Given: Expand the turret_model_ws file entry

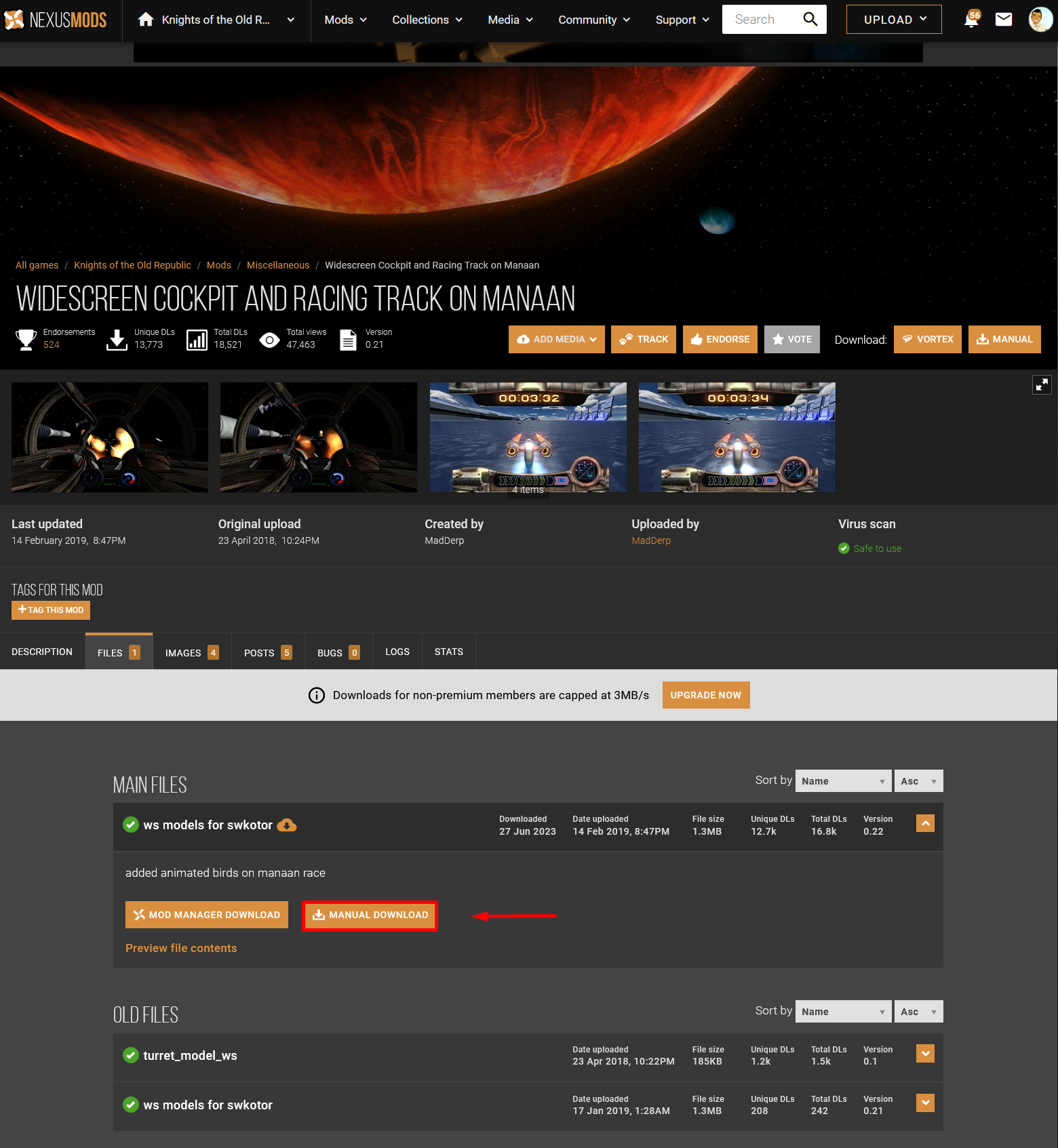Looking at the screenshot, I should click(x=925, y=1054).
